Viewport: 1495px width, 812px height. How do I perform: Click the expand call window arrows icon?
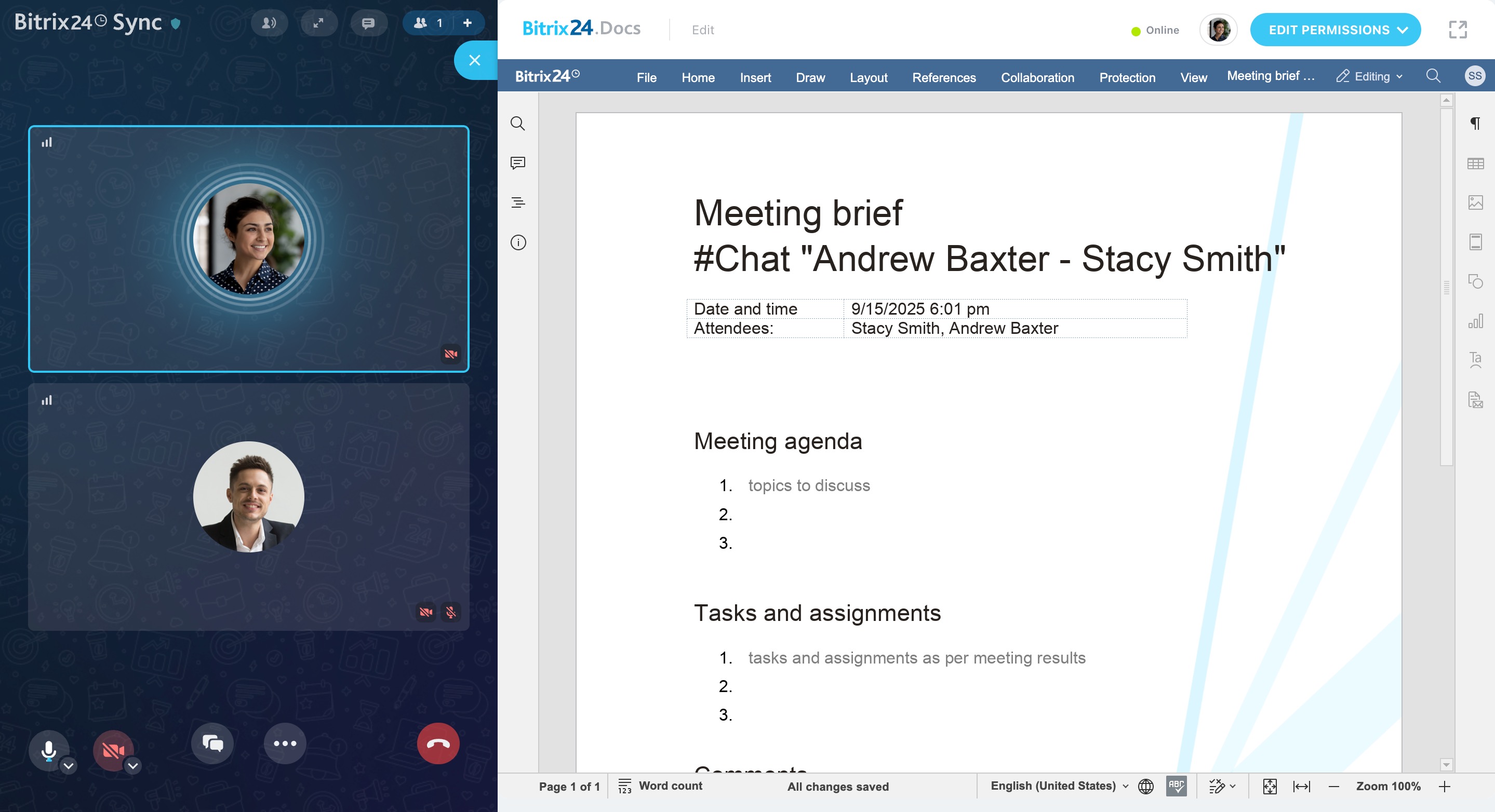(318, 23)
